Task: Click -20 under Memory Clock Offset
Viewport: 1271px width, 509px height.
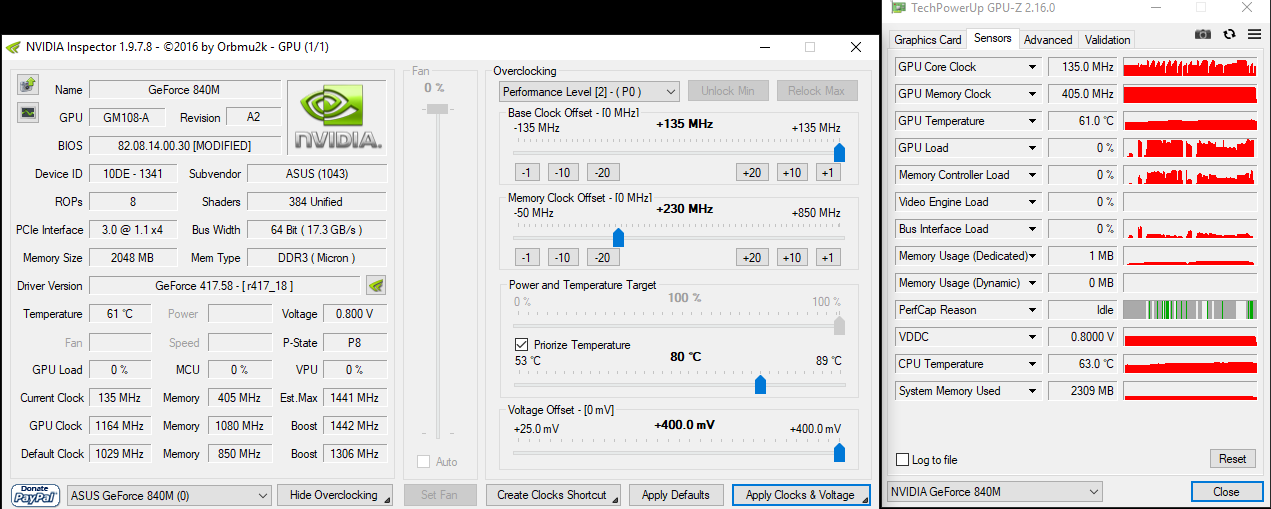Action: click(x=602, y=257)
